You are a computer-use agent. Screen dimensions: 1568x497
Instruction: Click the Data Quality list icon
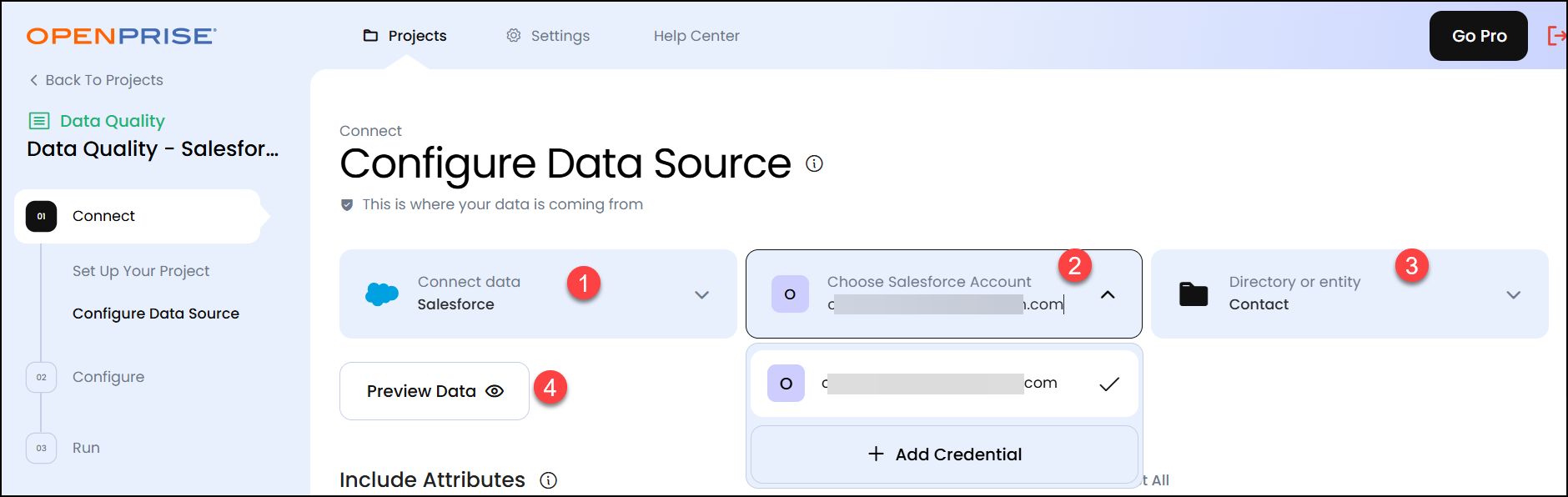(39, 121)
